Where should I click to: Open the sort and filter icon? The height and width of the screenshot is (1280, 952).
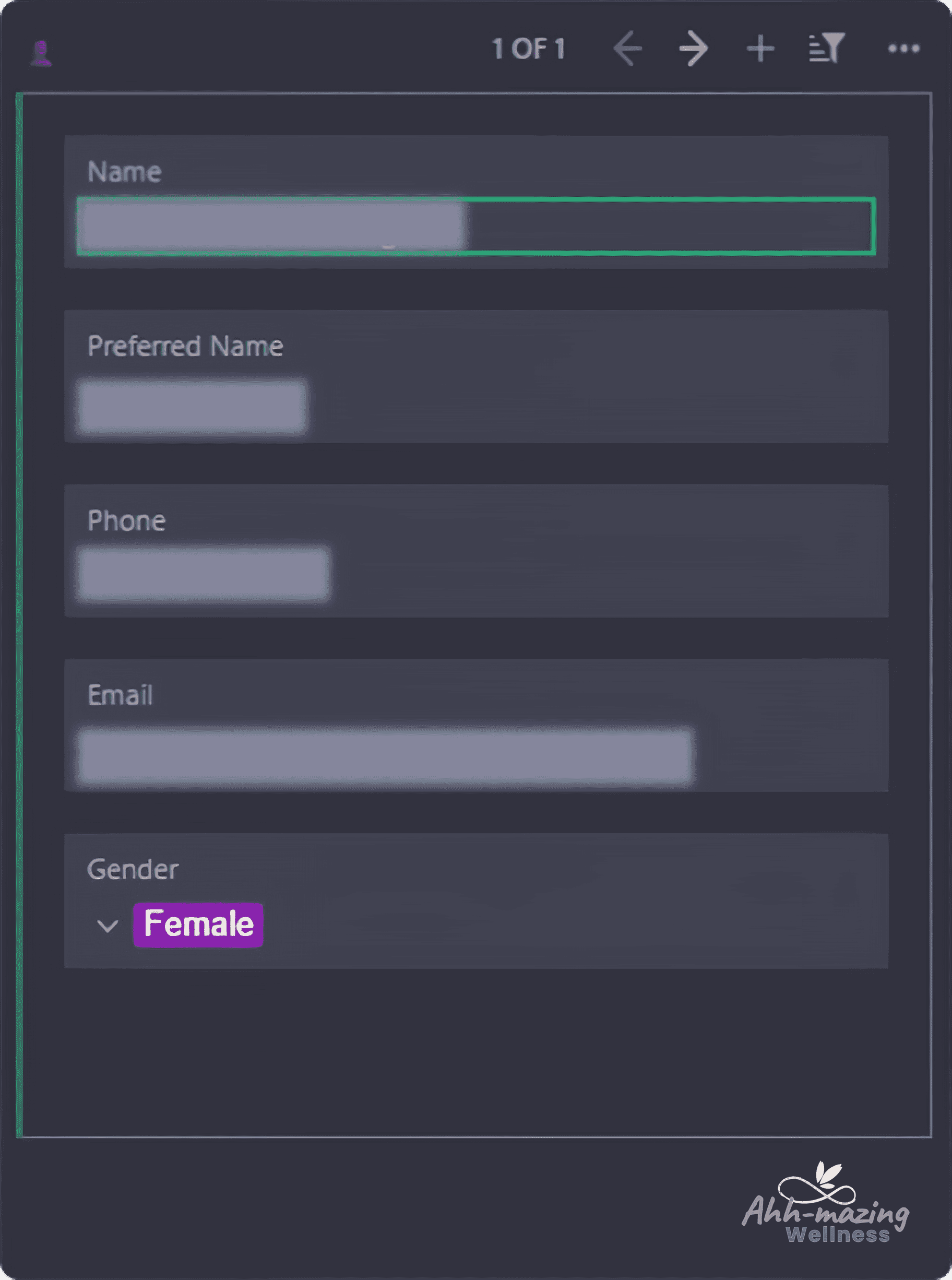[827, 48]
